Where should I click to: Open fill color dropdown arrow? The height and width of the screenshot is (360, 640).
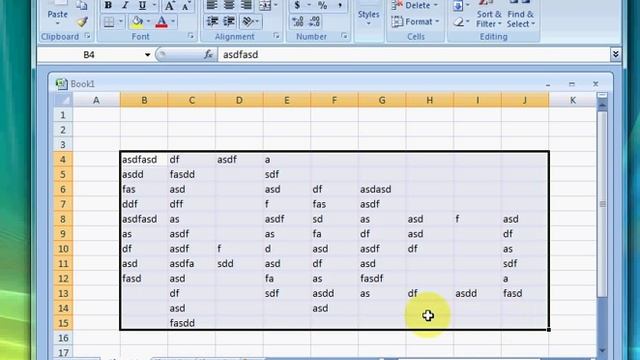(148, 22)
